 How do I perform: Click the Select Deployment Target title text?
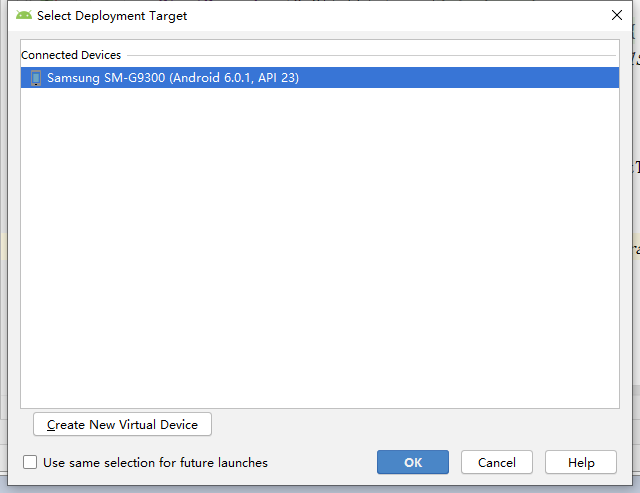pyautogui.click(x=112, y=16)
